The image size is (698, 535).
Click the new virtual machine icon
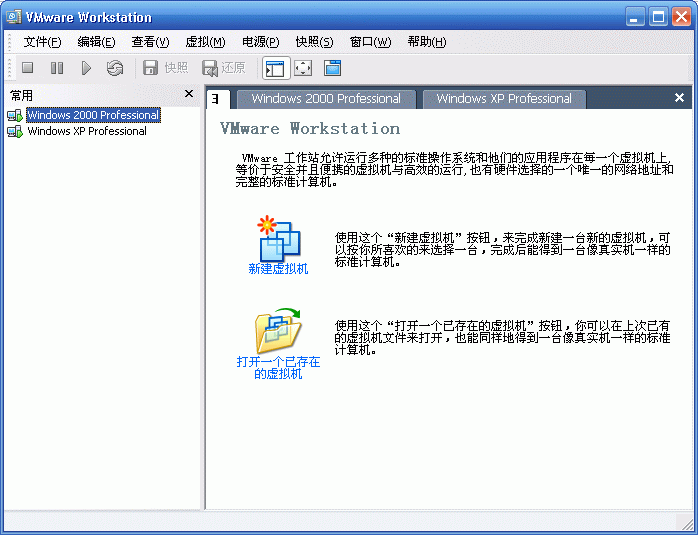[x=279, y=238]
